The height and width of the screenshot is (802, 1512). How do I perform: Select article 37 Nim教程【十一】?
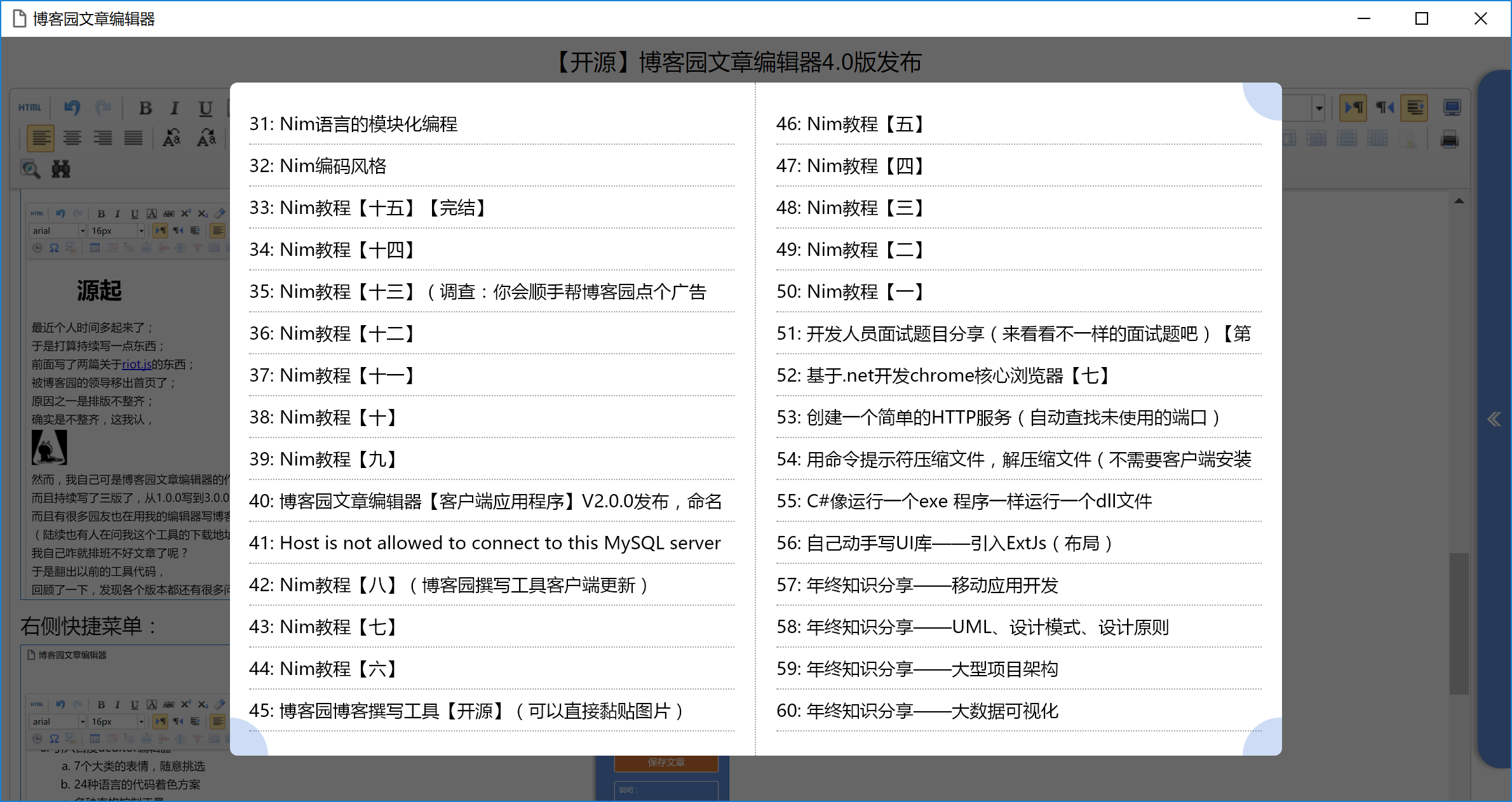492,375
